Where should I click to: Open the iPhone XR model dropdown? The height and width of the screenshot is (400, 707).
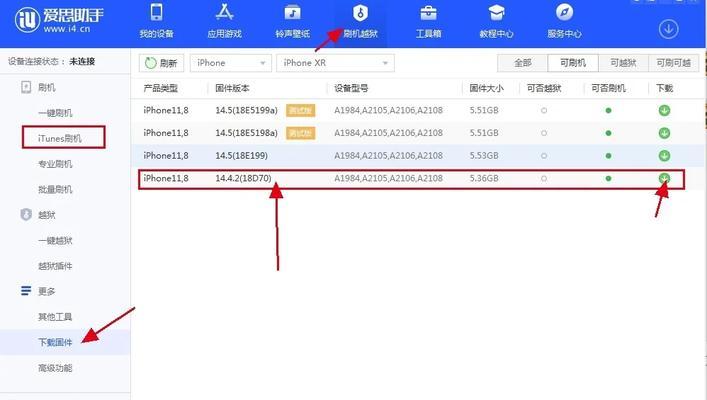[x=335, y=63]
